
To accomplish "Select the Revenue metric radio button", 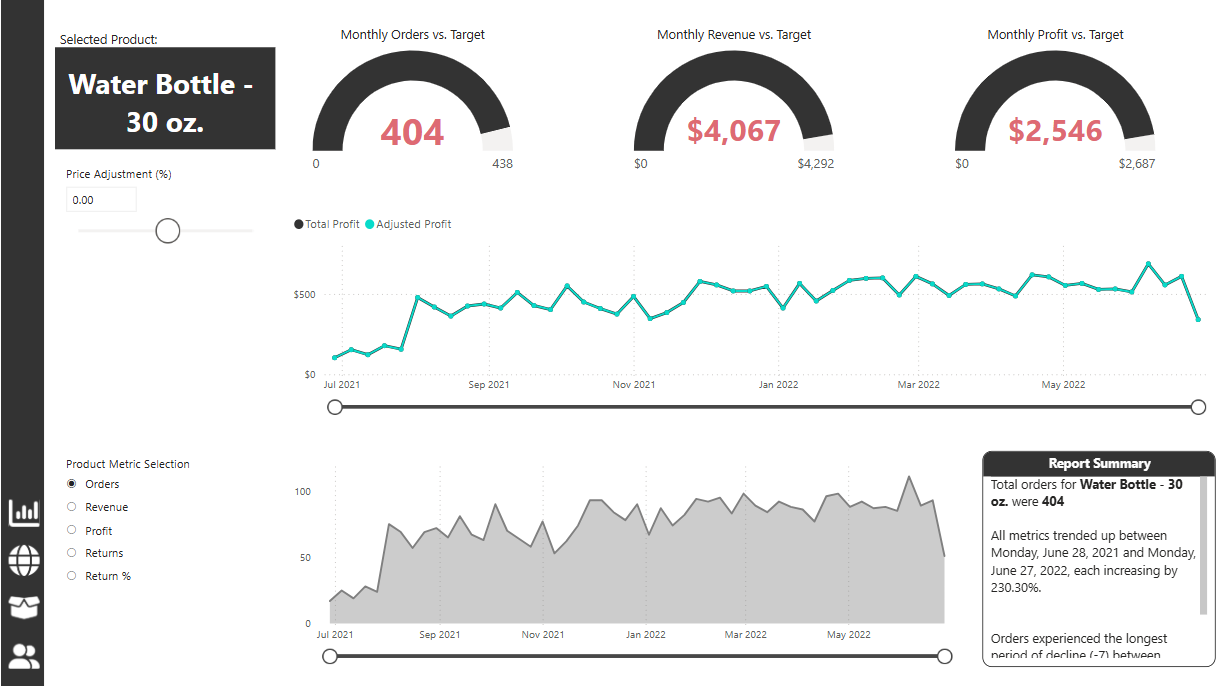I will [x=71, y=507].
